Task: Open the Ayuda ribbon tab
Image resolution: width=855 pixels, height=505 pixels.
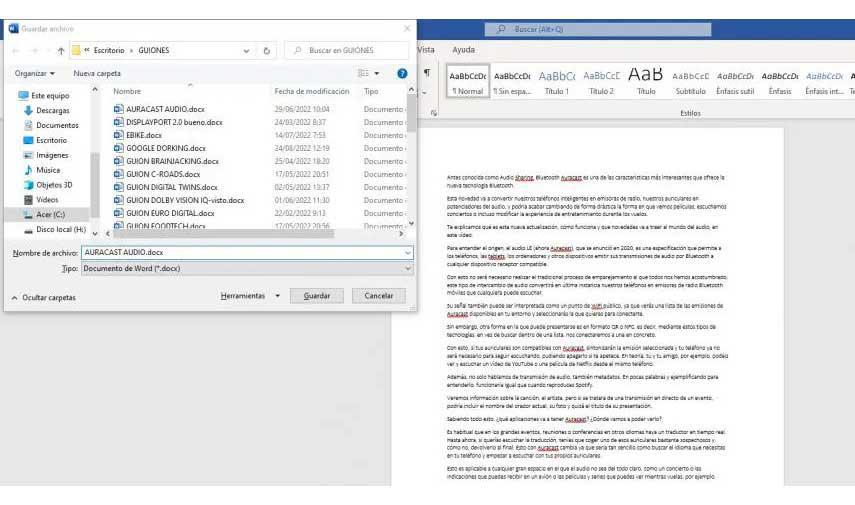Action: tap(463, 50)
